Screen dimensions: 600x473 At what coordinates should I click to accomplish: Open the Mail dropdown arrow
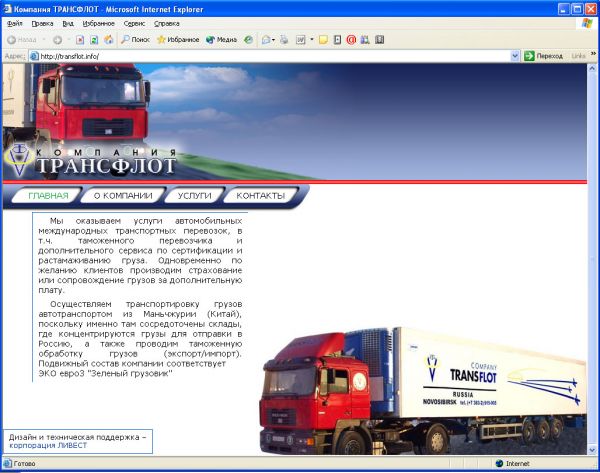(x=273, y=40)
